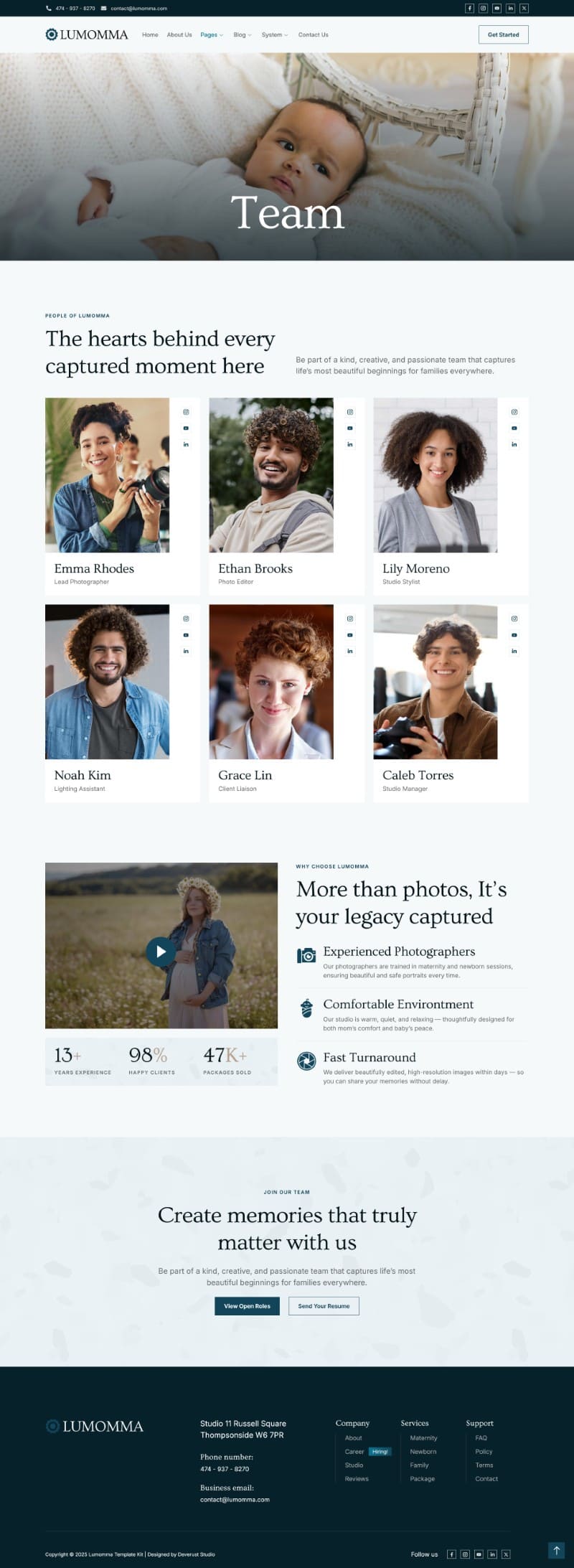Open the Facebook icon in top bar
The height and width of the screenshot is (1568, 574).
pos(469,9)
